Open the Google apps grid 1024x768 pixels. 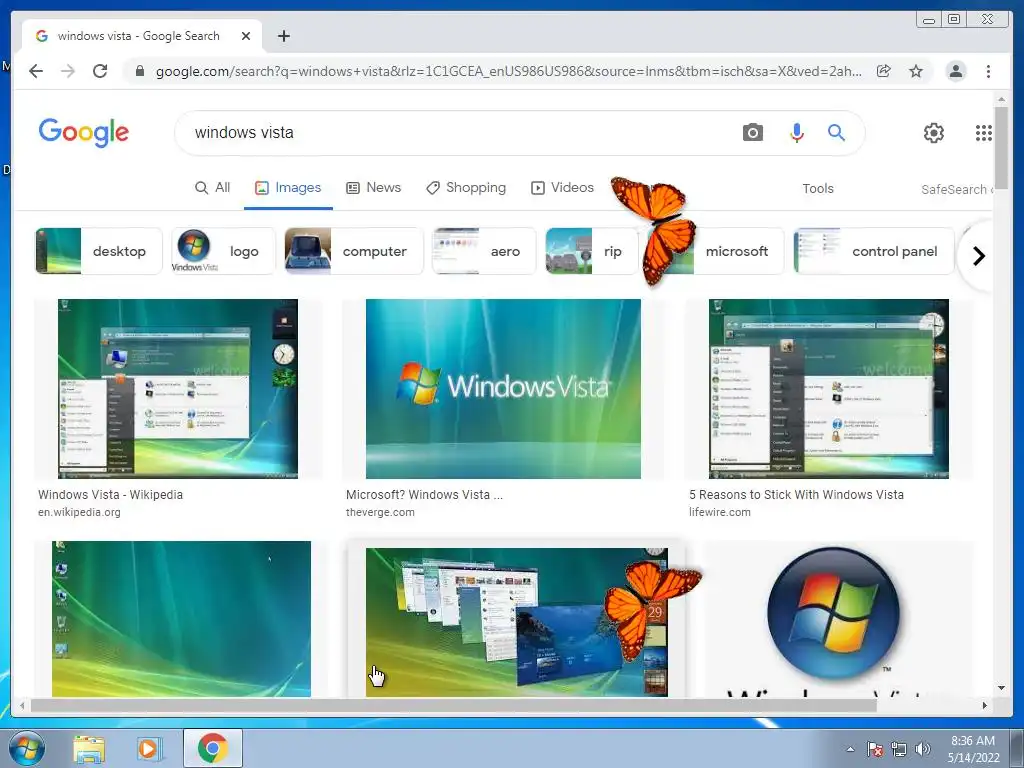click(984, 133)
